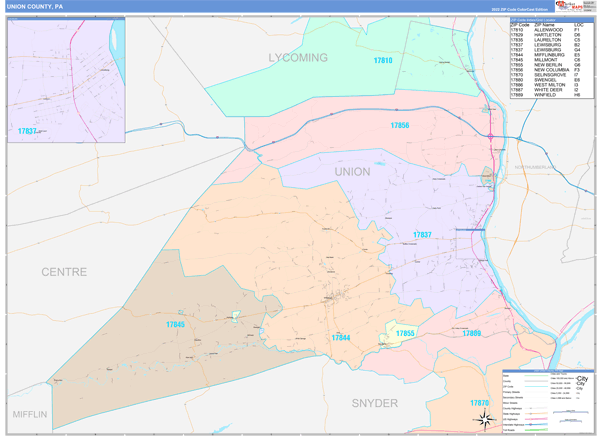
Task: Open the Lewisburg inset map thumbnail
Action: click(x=66, y=80)
